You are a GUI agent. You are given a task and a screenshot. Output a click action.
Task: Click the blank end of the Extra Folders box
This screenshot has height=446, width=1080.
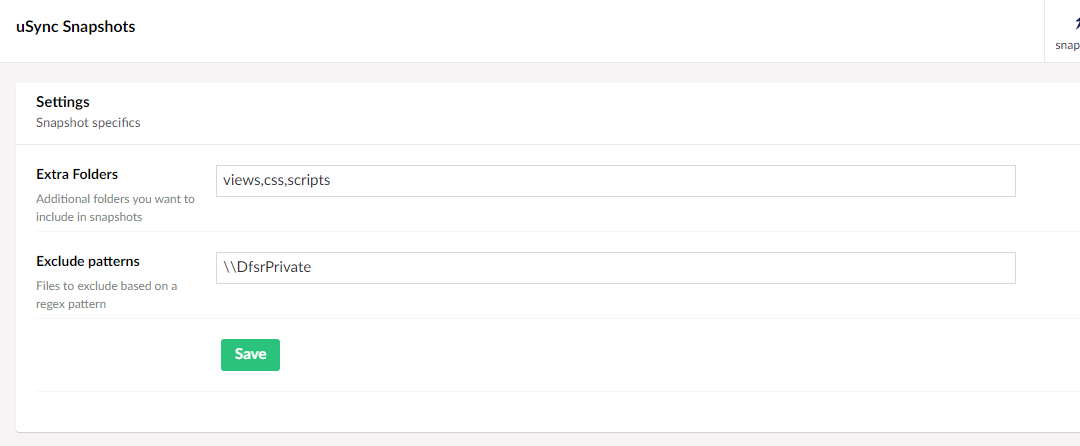pos(672,180)
